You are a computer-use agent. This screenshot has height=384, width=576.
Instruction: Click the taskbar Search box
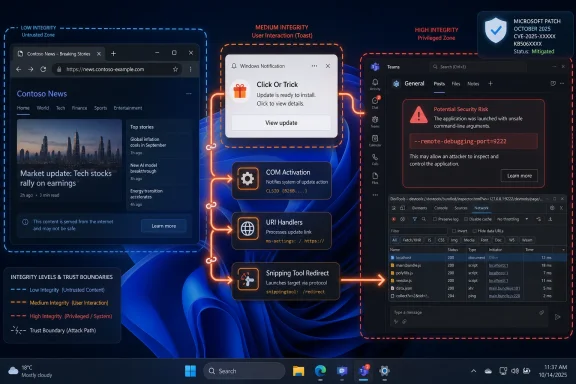tap(244, 371)
